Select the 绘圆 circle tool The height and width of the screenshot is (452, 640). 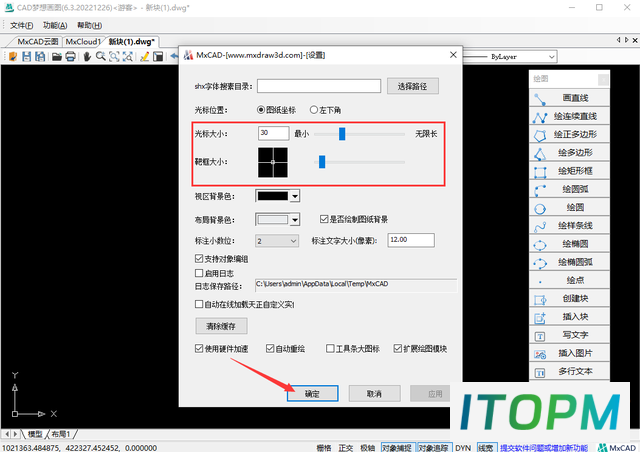click(569, 207)
